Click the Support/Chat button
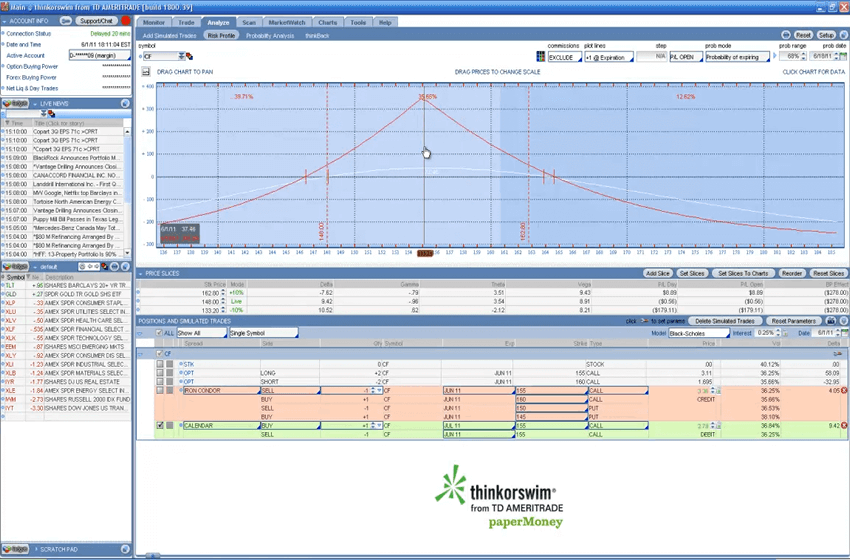 point(96,21)
